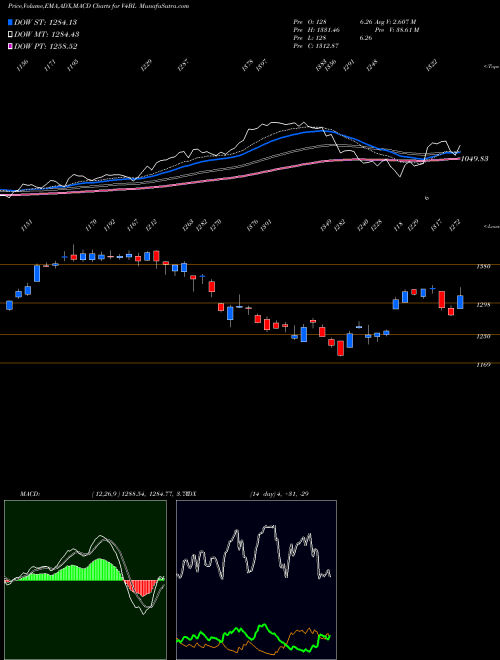The width and height of the screenshot is (500, 660).
Task: Click the 1391 lows label
Action: point(266,226)
